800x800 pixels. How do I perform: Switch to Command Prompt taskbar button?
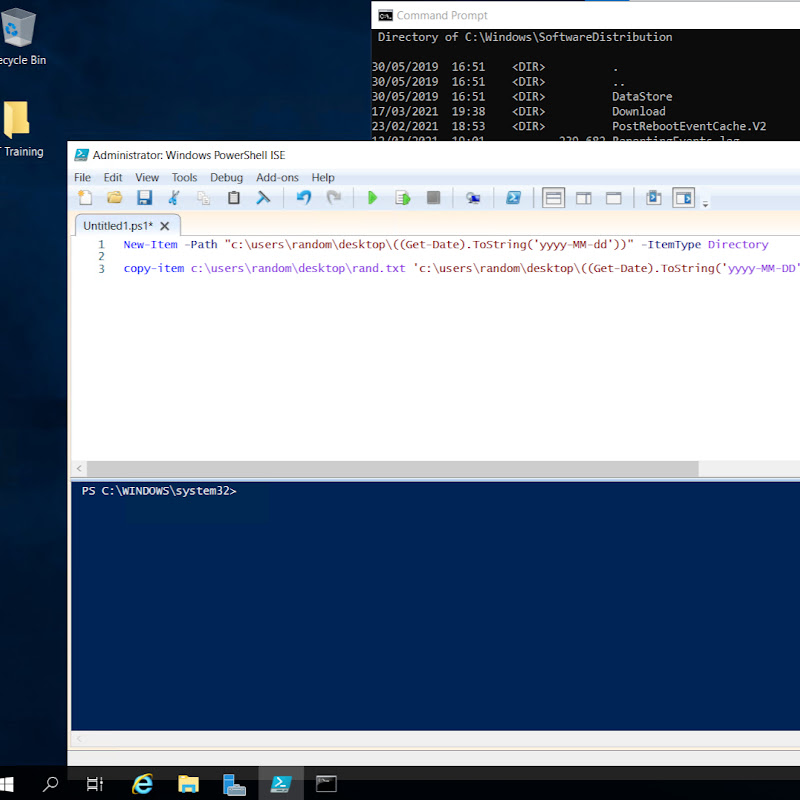point(326,783)
